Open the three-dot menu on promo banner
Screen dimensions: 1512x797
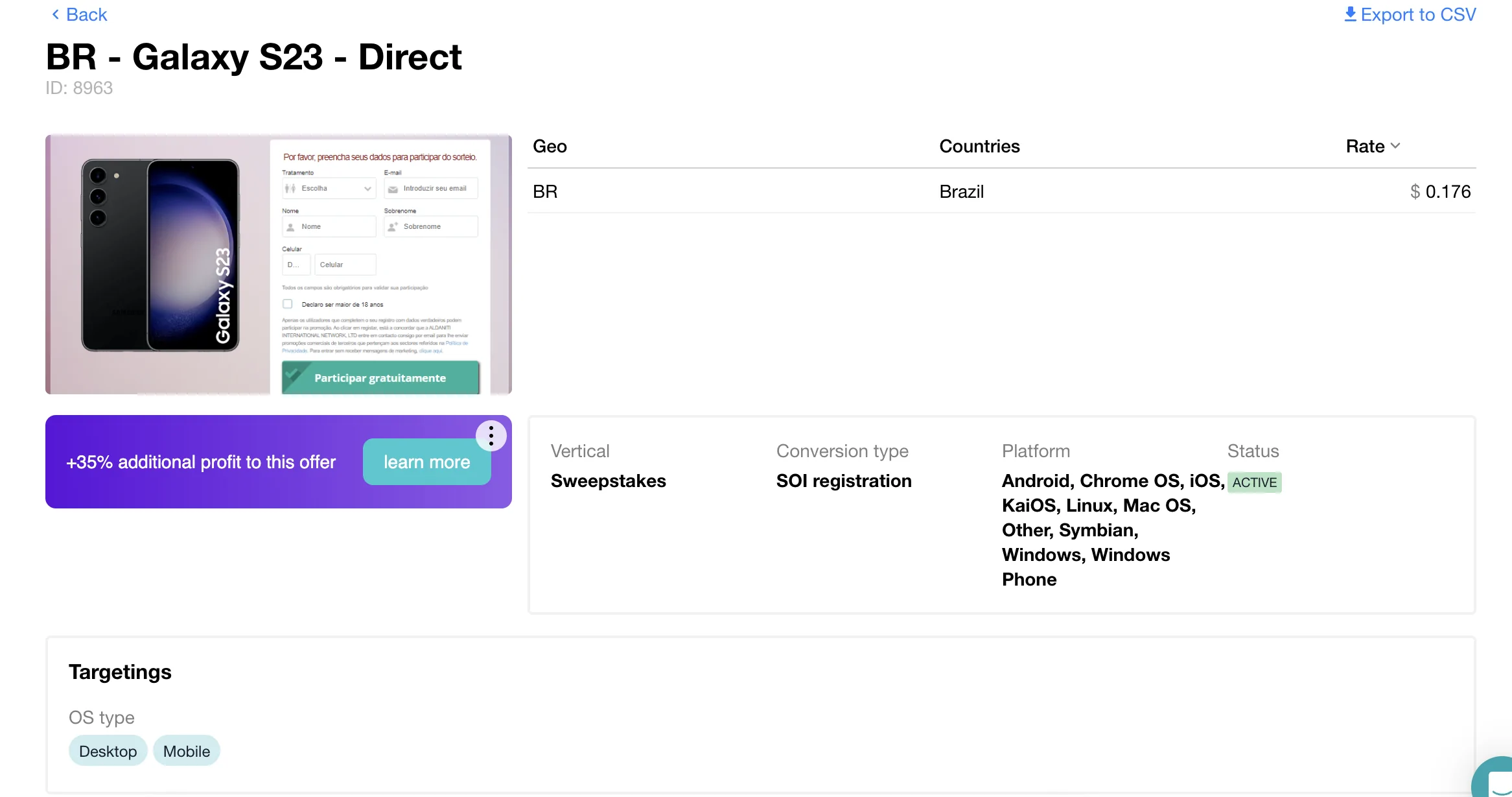[x=491, y=436]
